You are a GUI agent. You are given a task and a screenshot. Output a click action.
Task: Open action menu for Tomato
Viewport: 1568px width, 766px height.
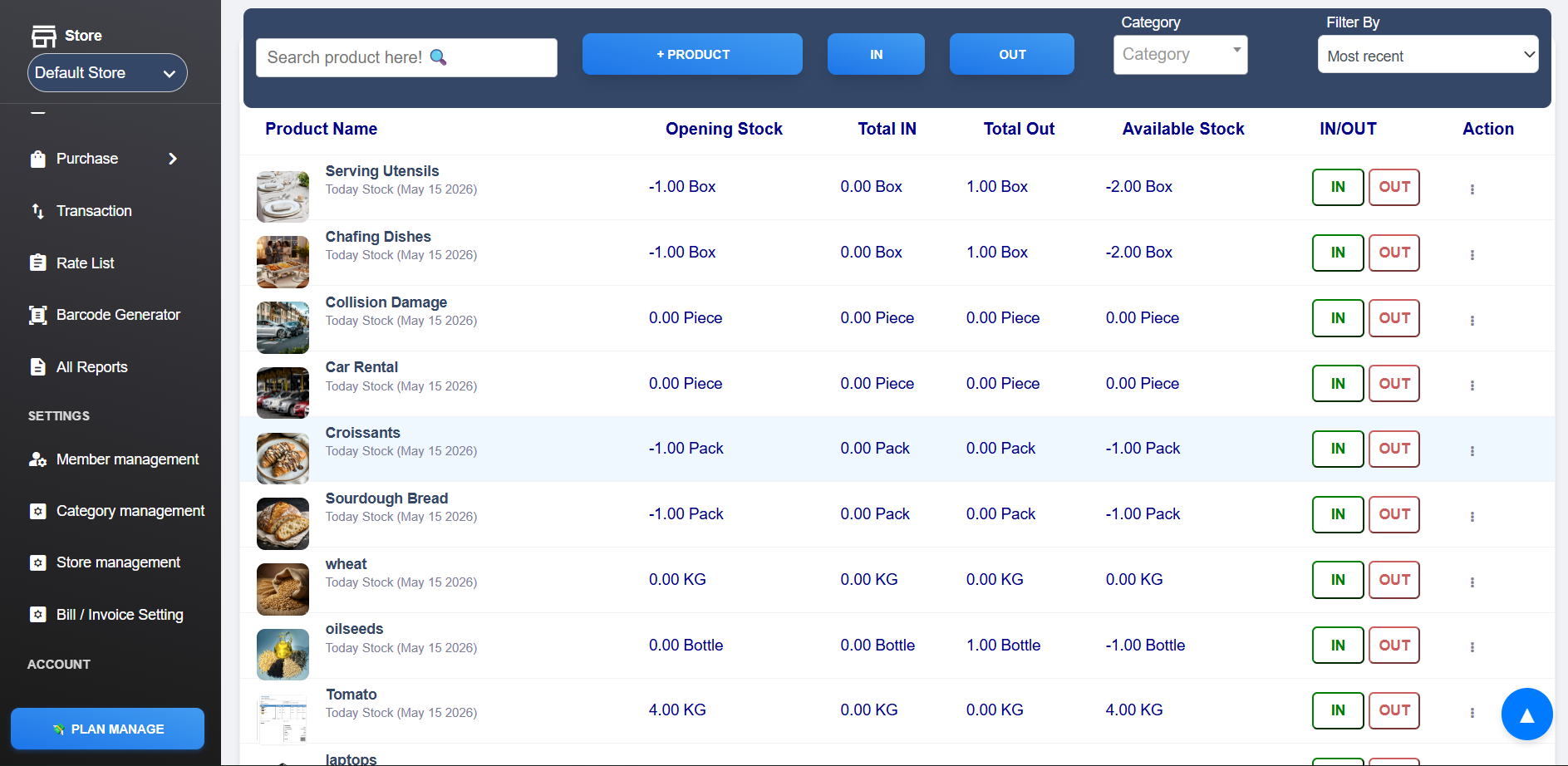coord(1472,713)
